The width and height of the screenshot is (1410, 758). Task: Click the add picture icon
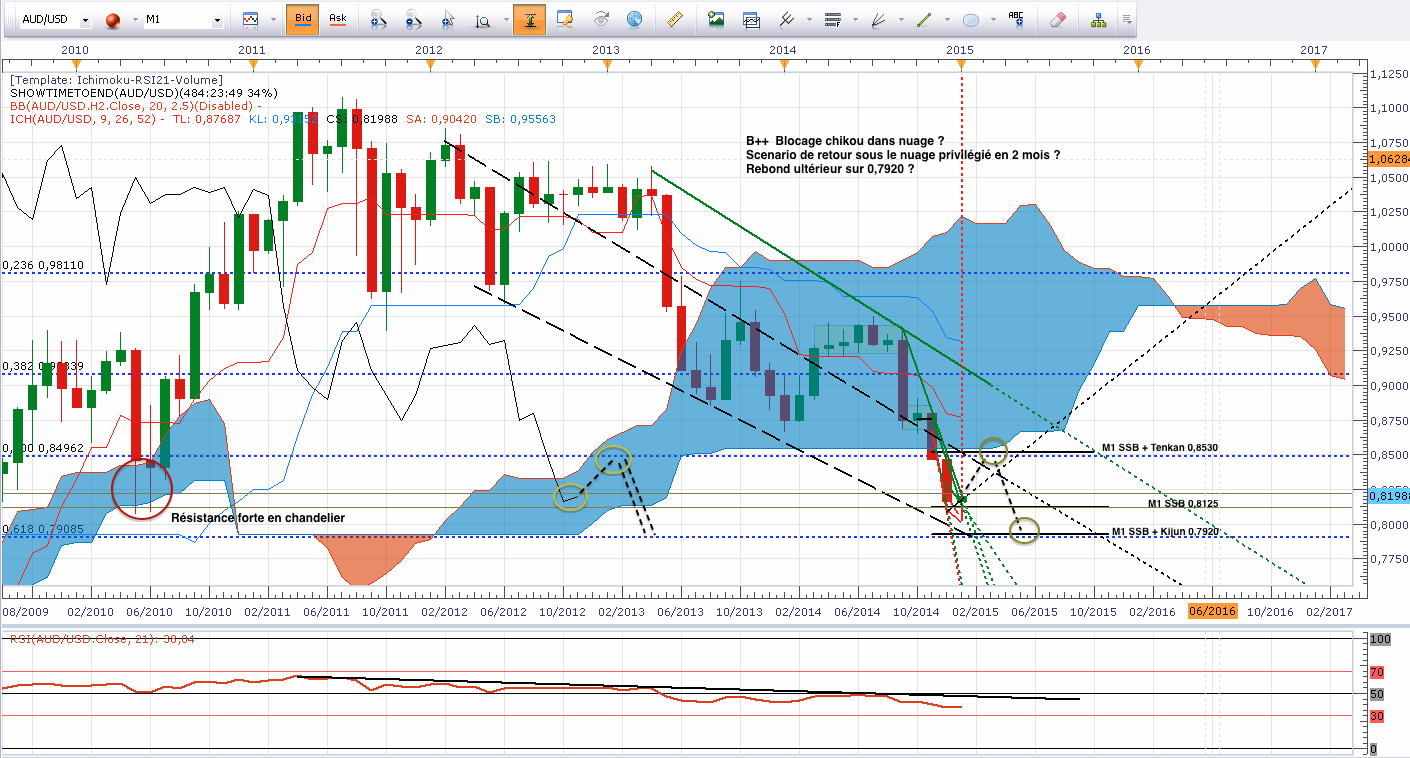pyautogui.click(x=716, y=20)
